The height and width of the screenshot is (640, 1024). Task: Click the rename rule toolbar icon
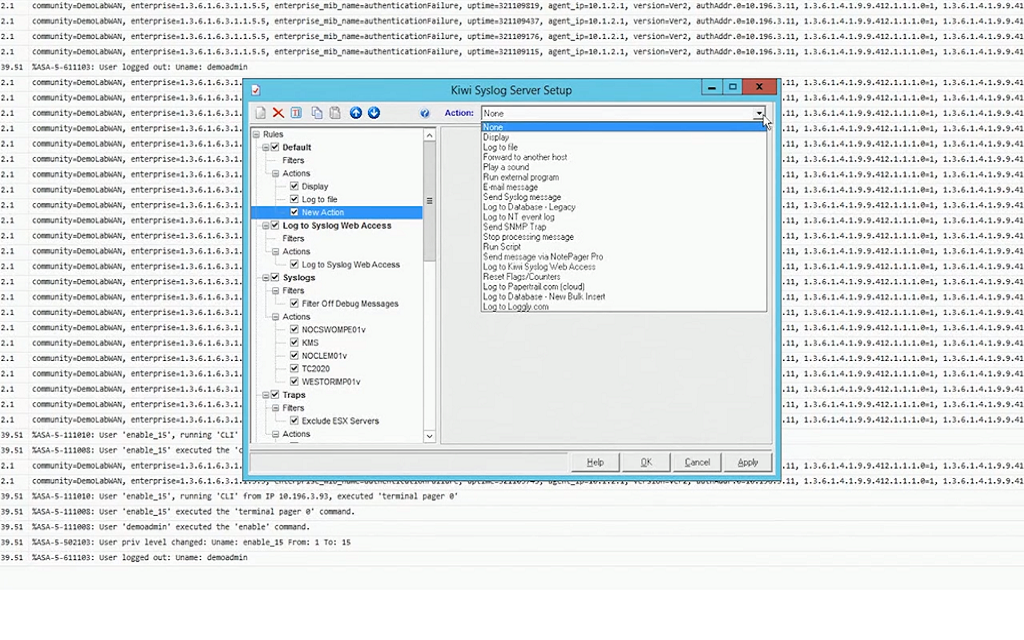coord(296,112)
